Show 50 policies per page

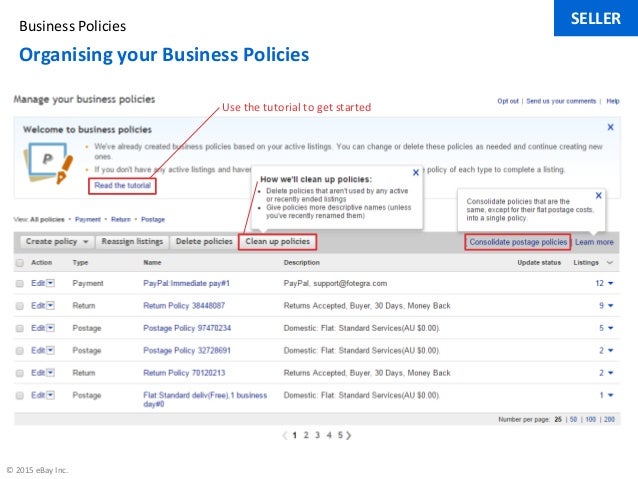573,419
